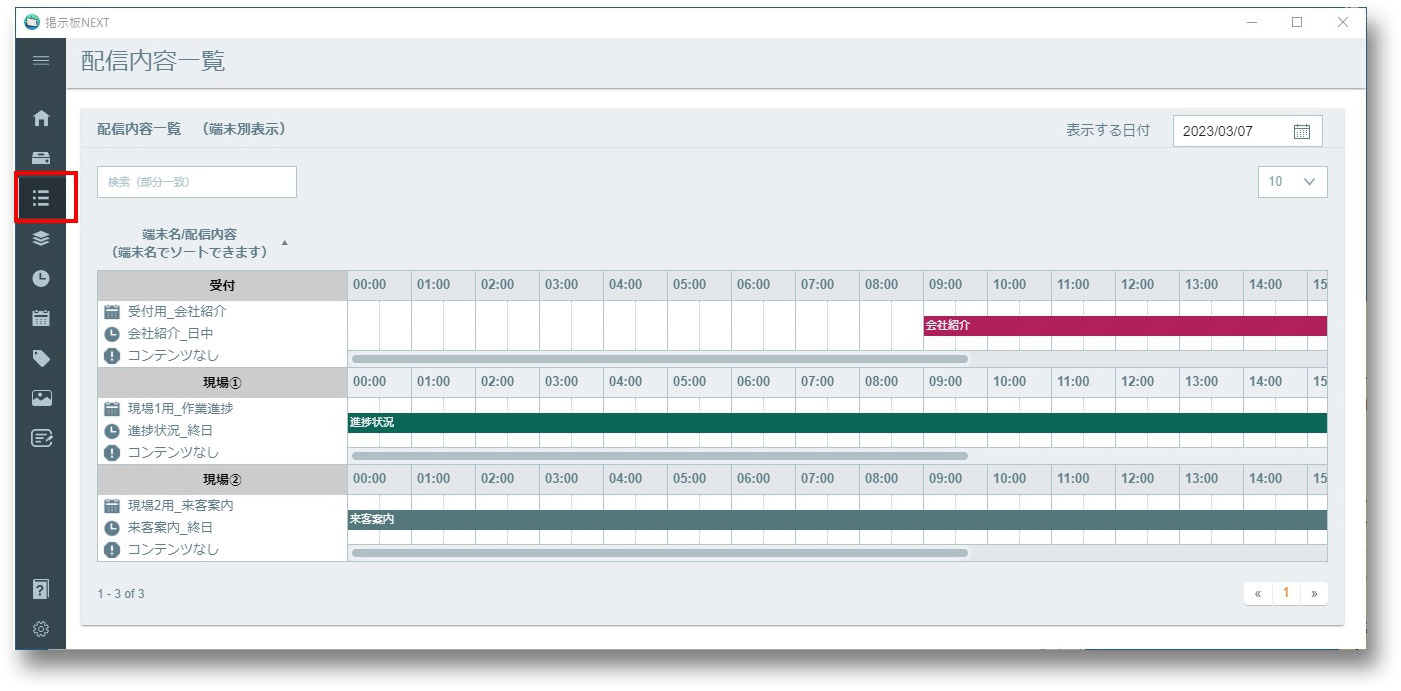Click the stacked layers sidebar icon

(x=41, y=238)
